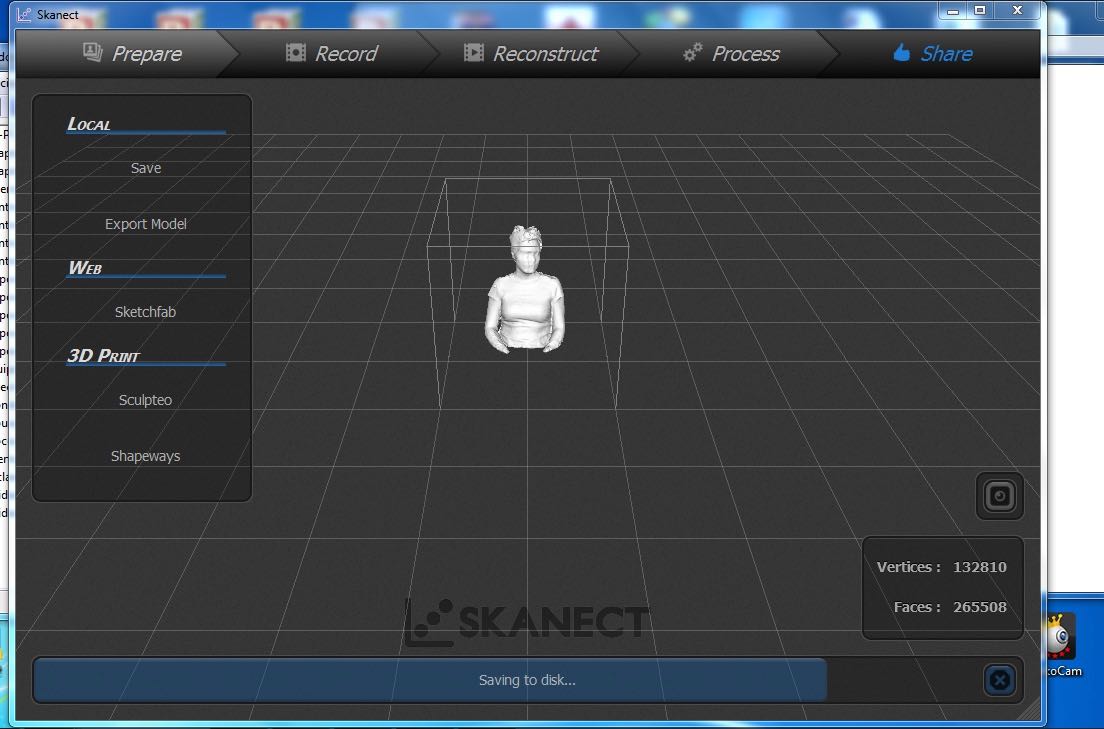Open the Process tab
This screenshot has height=729, width=1104.
point(731,54)
